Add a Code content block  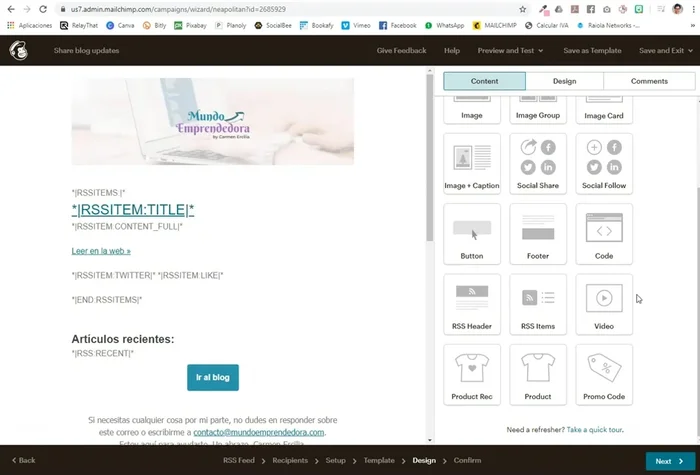(604, 234)
